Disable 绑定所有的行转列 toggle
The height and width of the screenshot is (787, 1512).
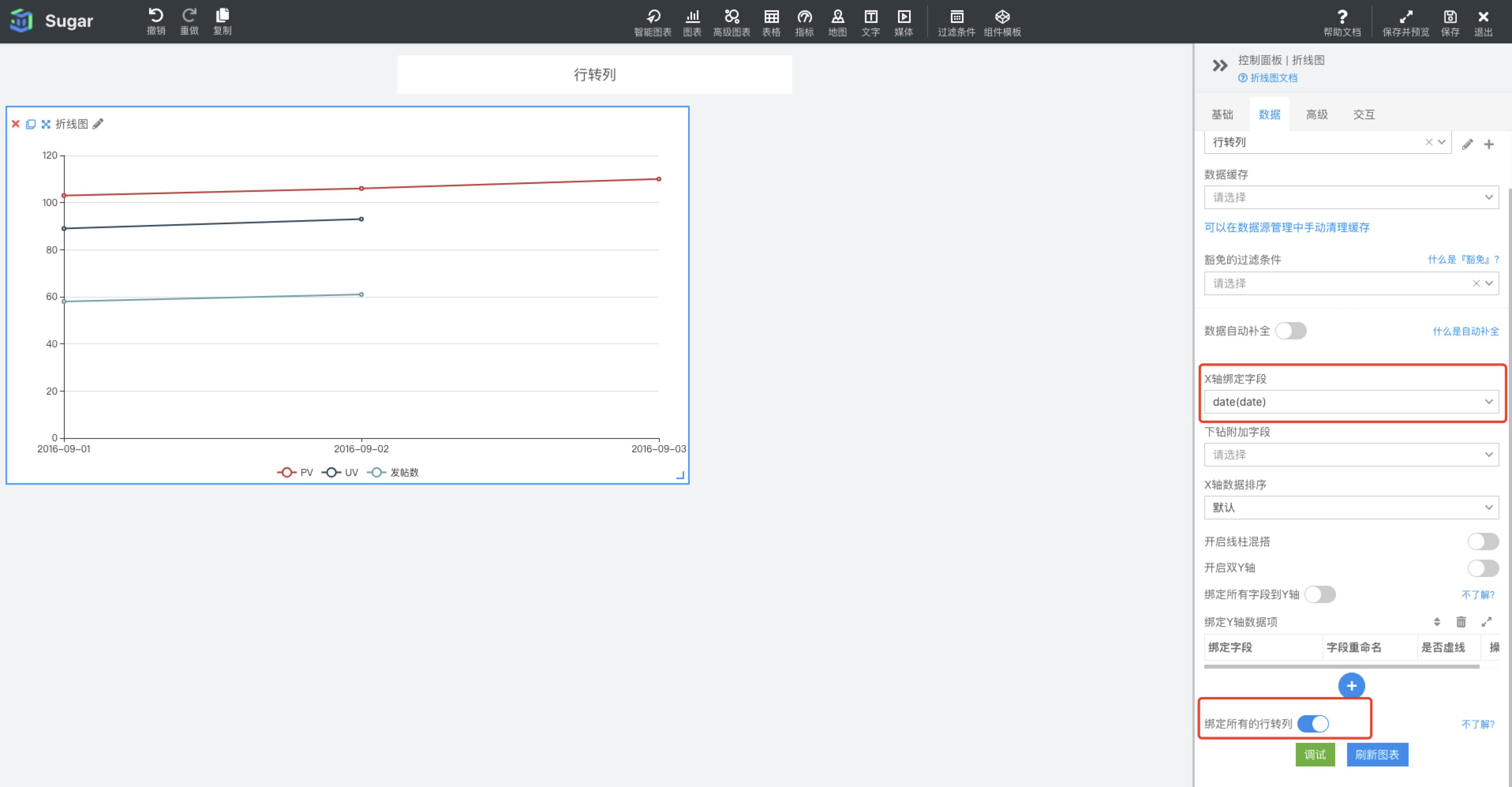[x=1313, y=723]
